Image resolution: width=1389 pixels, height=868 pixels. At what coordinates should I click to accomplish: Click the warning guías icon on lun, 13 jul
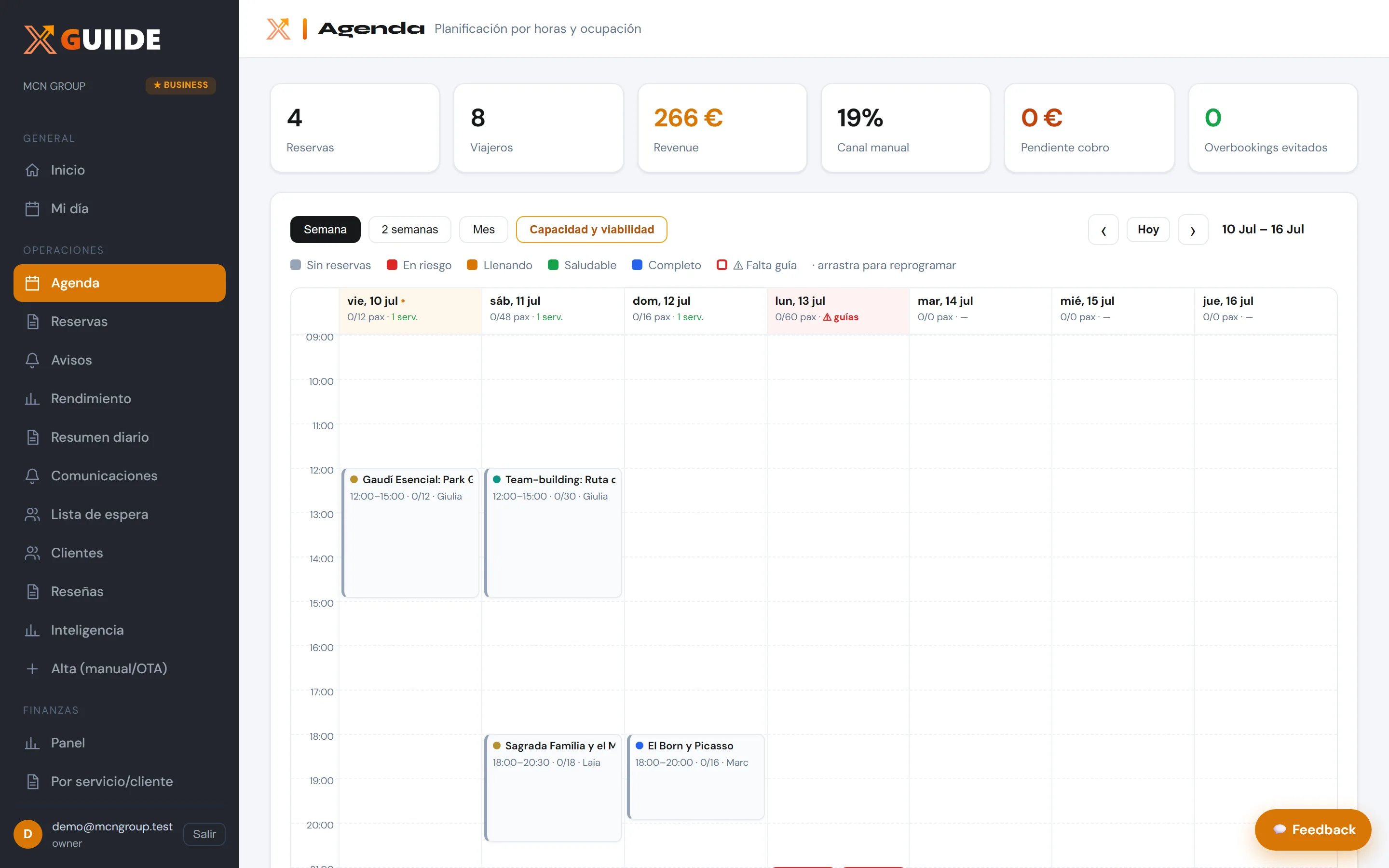827,317
